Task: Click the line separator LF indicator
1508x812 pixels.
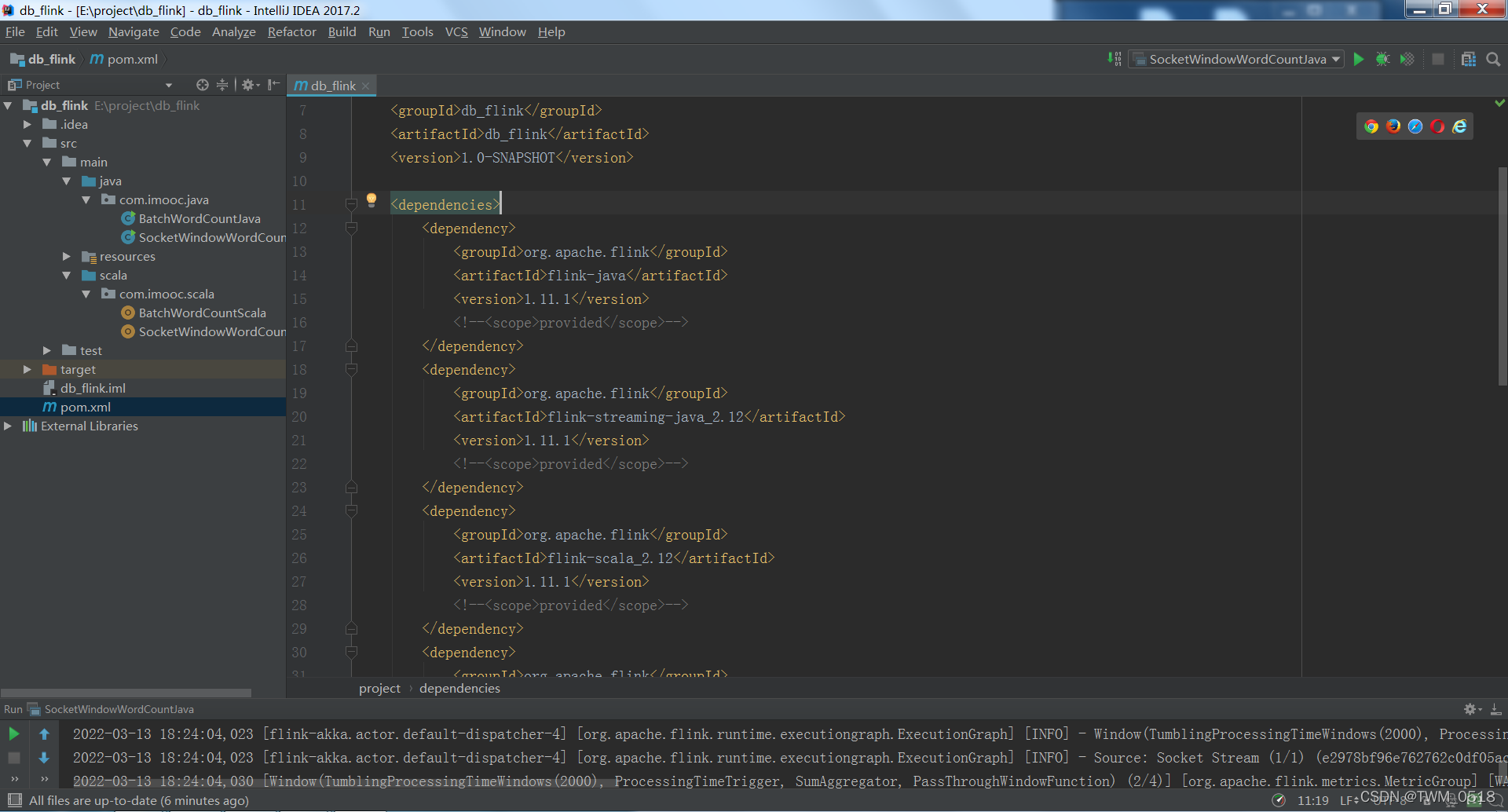Action: pos(1347,800)
